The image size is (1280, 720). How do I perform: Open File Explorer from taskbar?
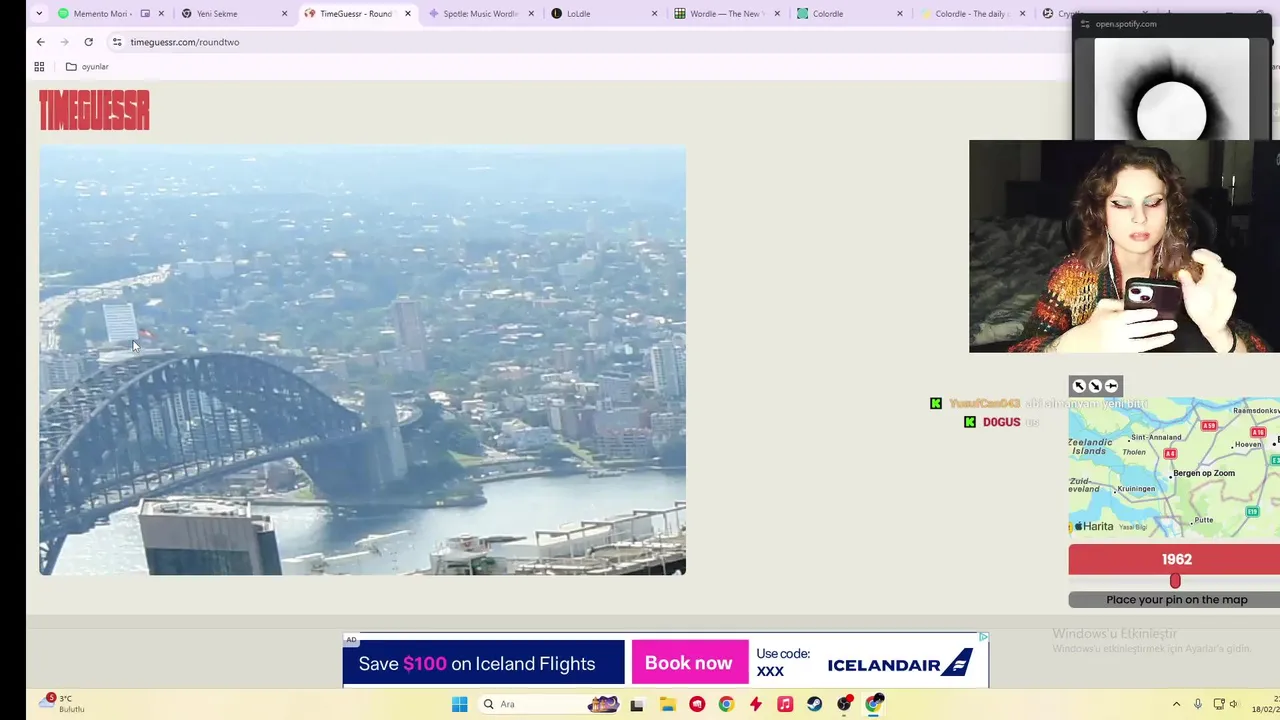coord(667,704)
